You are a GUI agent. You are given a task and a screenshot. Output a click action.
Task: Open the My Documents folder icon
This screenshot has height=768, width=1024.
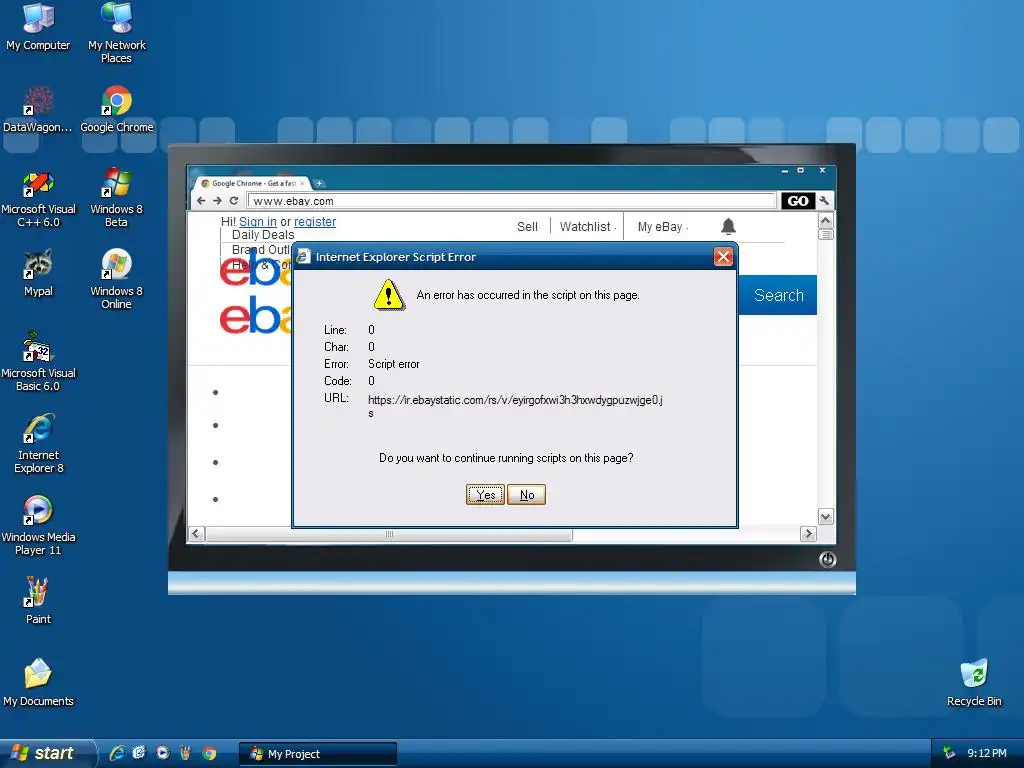38,682
